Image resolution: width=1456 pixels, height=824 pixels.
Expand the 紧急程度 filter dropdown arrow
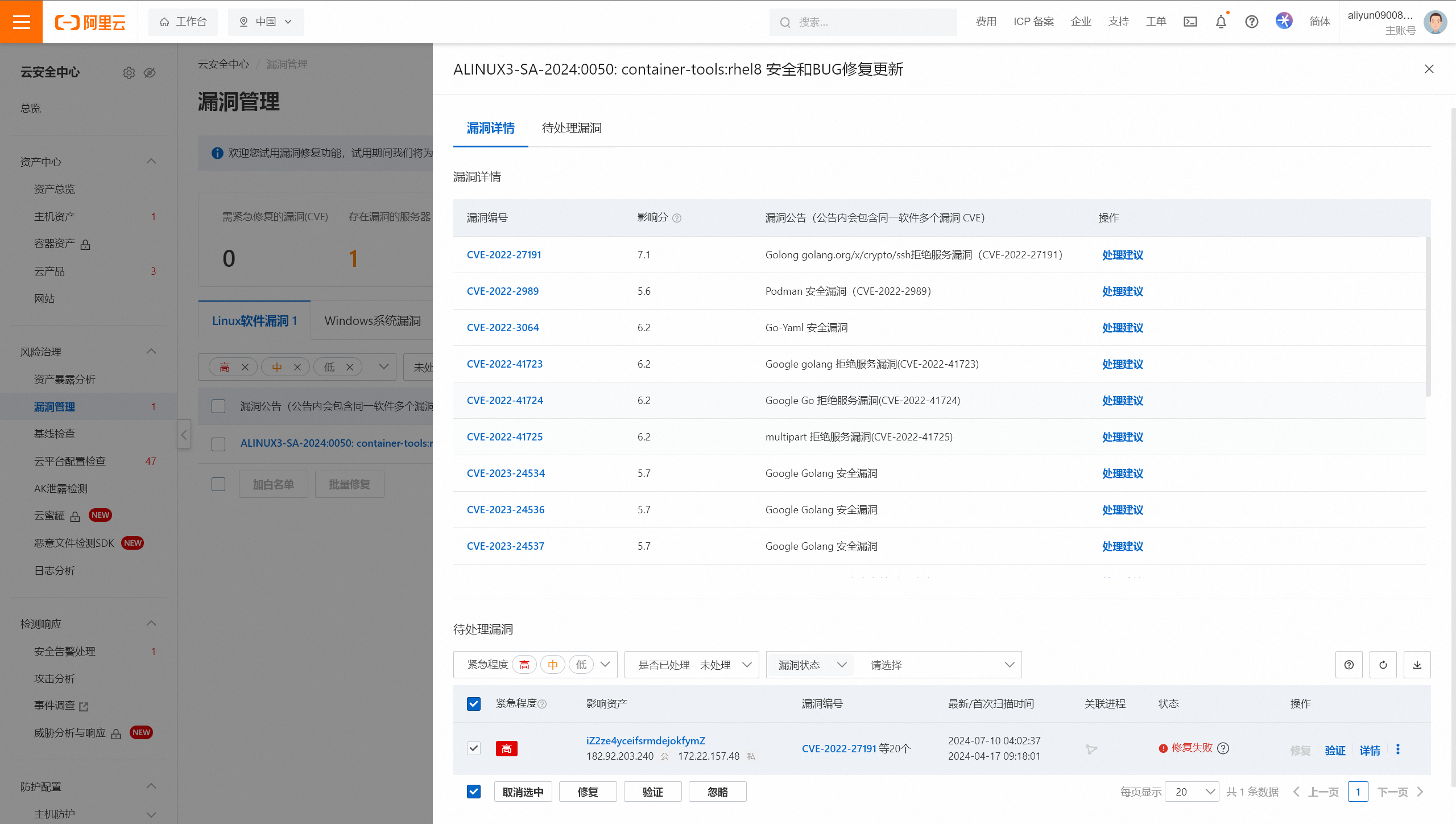(605, 665)
